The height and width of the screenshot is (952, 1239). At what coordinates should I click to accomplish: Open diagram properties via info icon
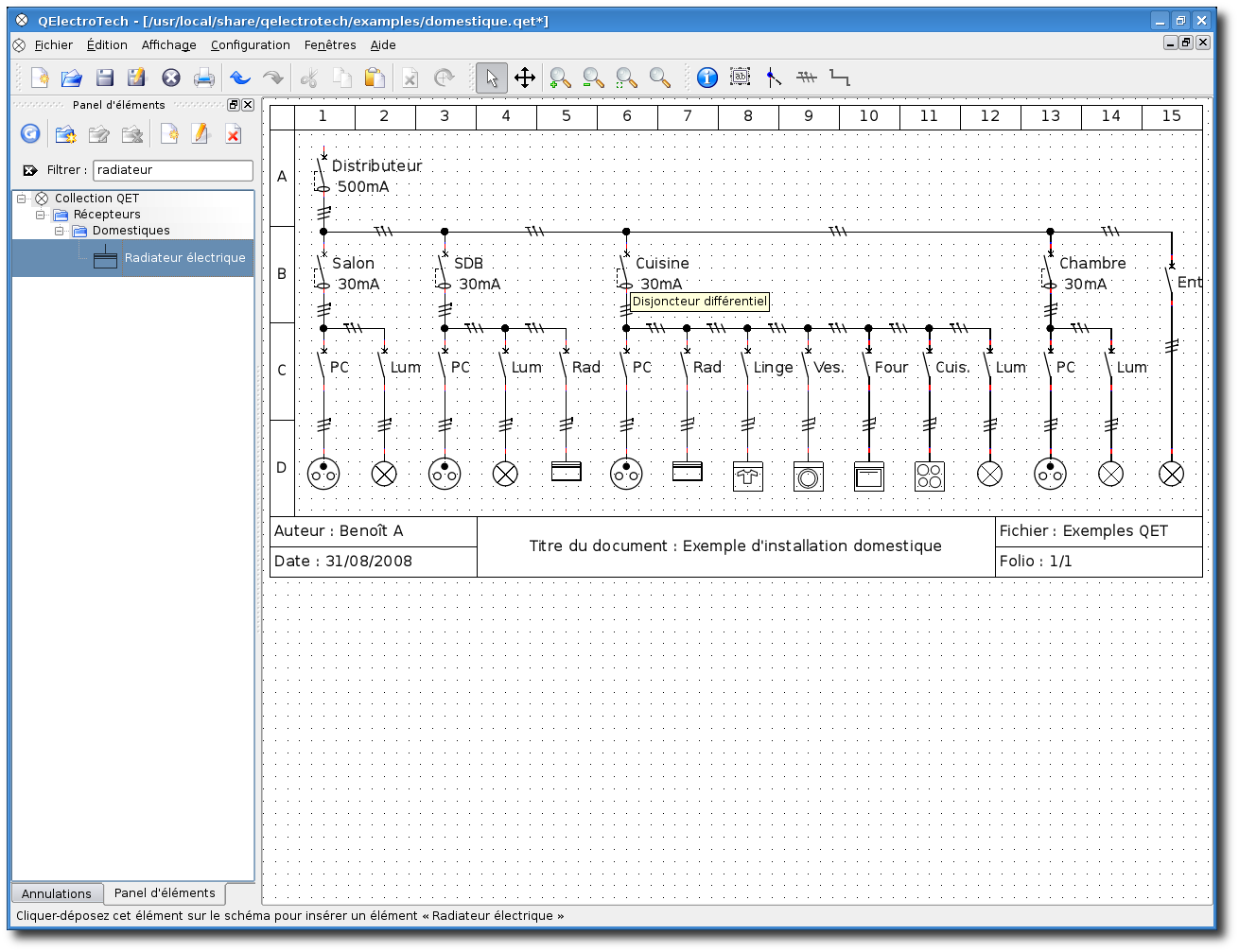[x=707, y=78]
